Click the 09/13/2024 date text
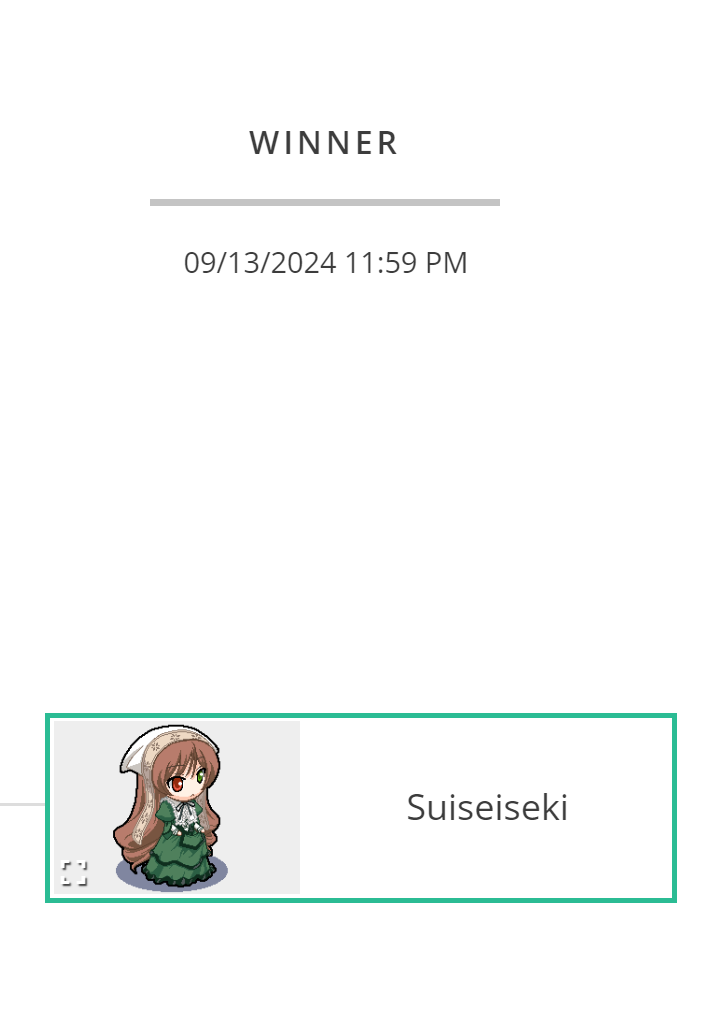 click(x=260, y=263)
